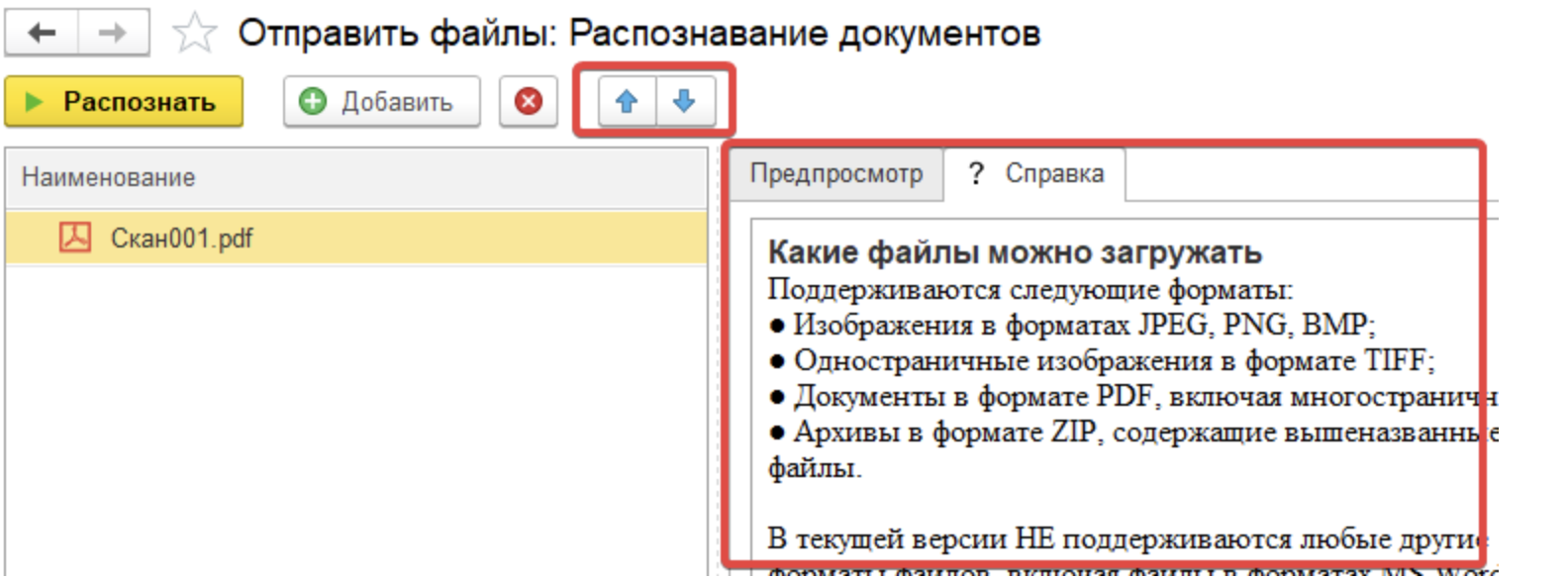Delete the selected file with the red X
This screenshot has width=1568, height=580.
(529, 102)
